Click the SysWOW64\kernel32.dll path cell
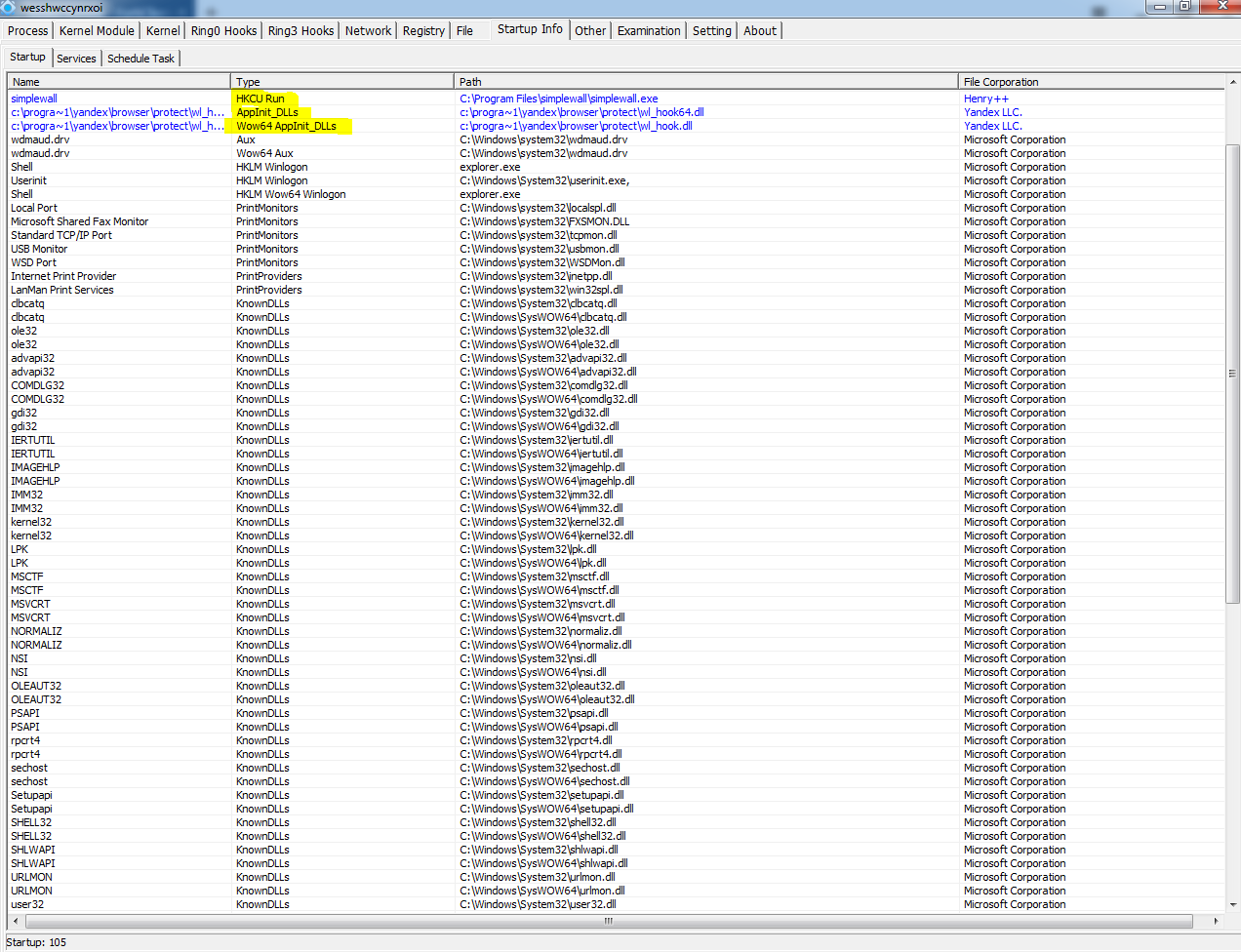1241x952 pixels. [546, 535]
